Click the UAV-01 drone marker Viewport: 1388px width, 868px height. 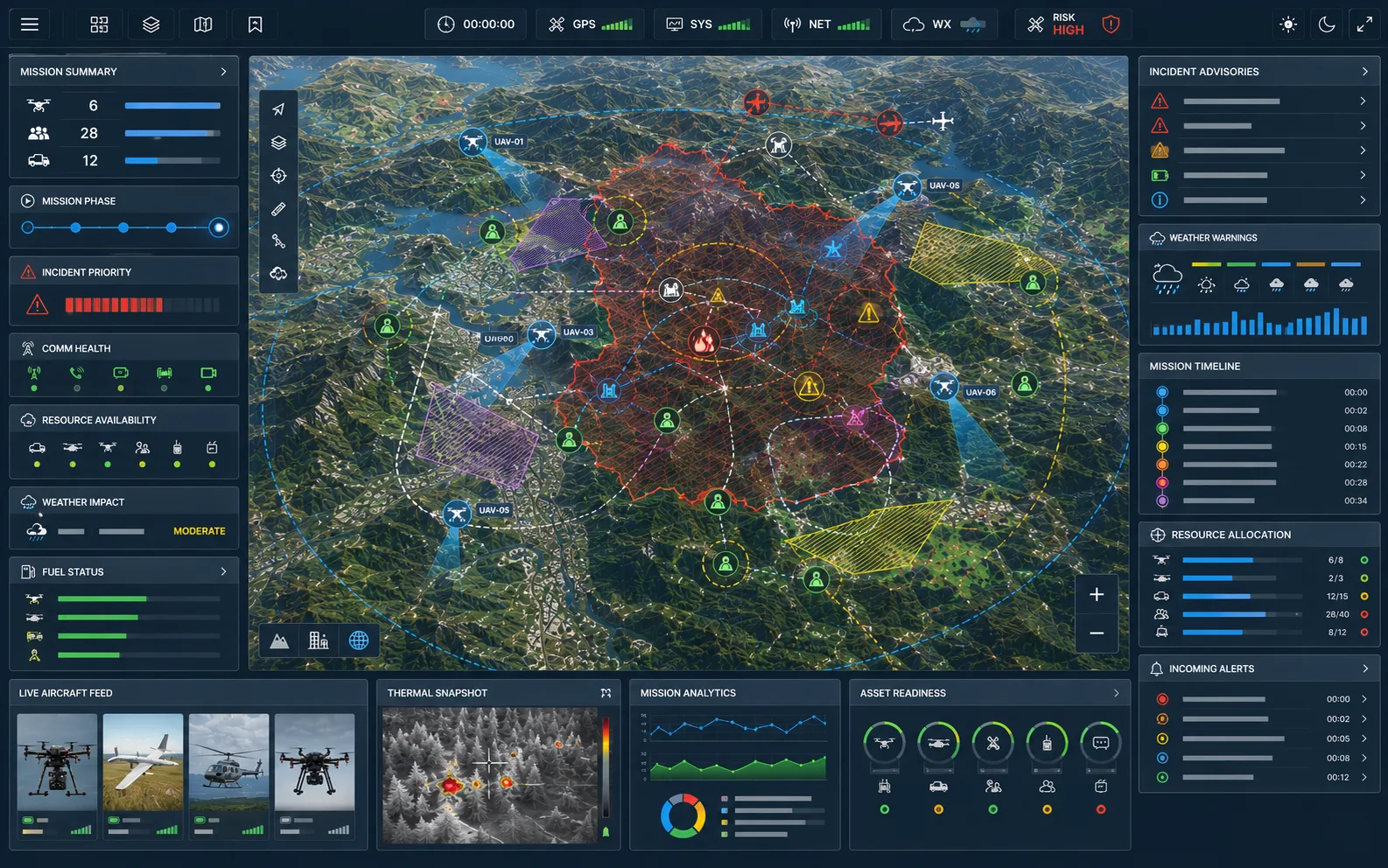[x=473, y=142]
